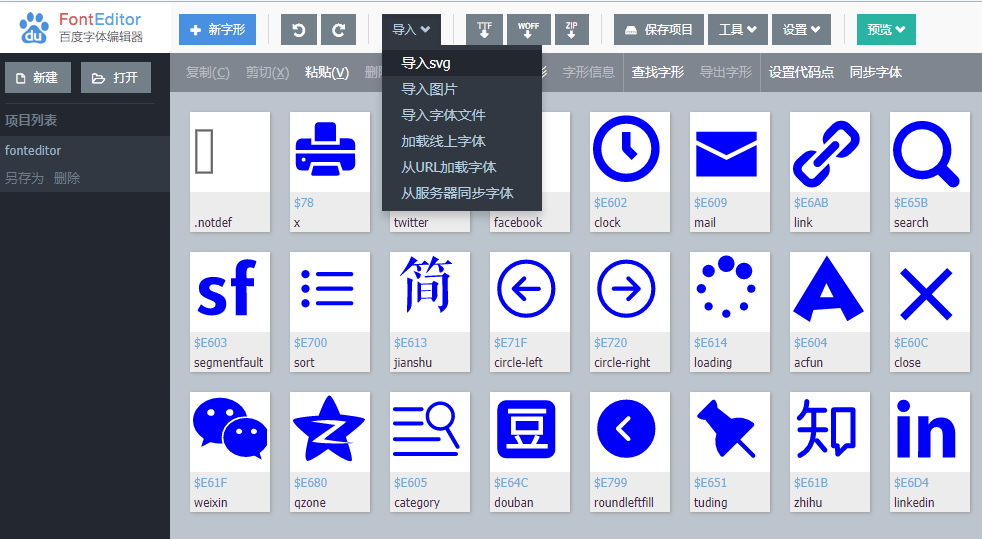Export font as WOFF
Image resolution: width=982 pixels, height=539 pixels.
click(528, 29)
